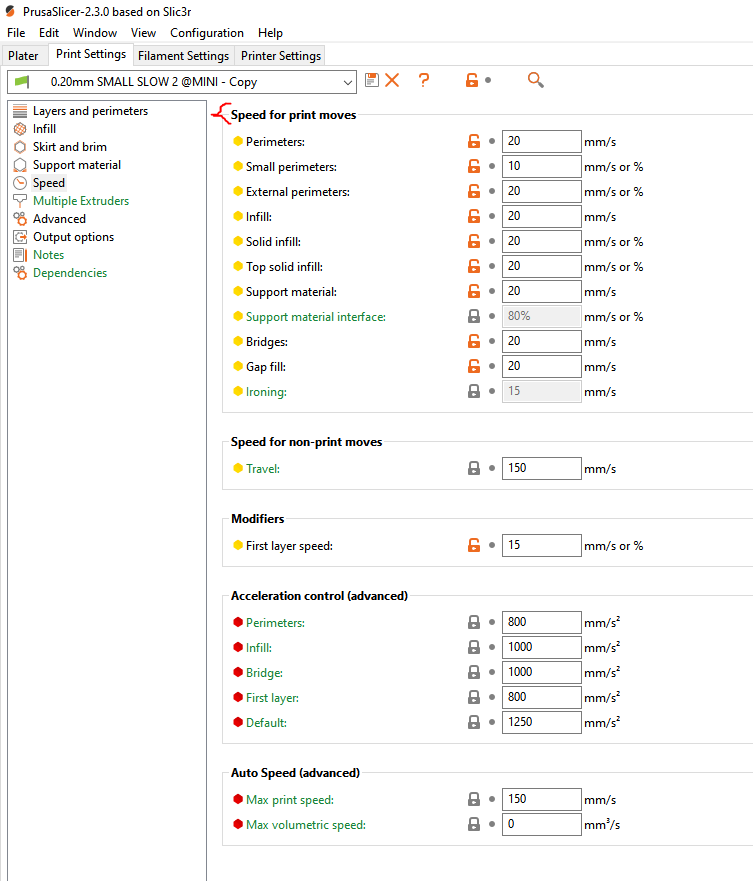
Task: Click the Gap fill speed input field
Action: click(x=541, y=366)
